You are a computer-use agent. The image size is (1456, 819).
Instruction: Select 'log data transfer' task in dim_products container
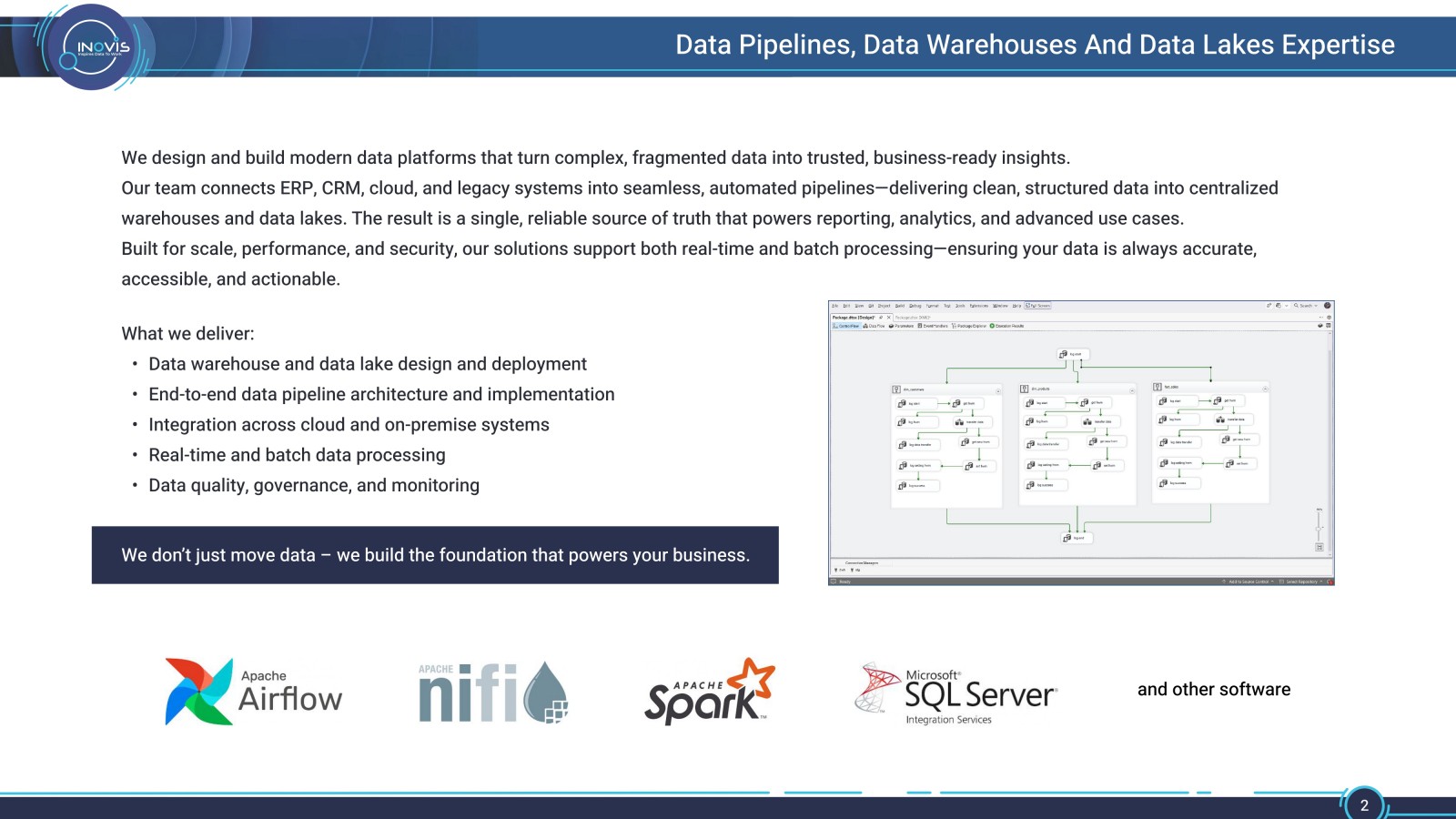(x=1046, y=444)
